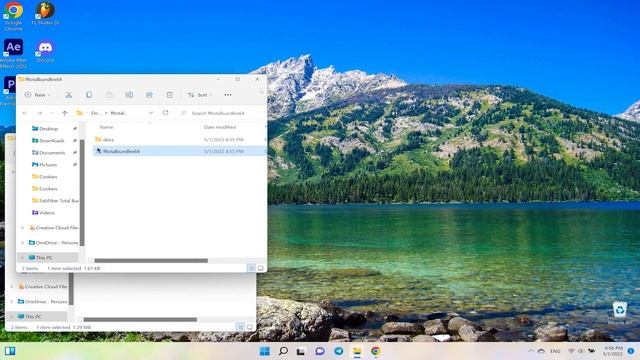Open recent locations chevron beside Forward arrow
This screenshot has width=640, height=360.
click(52, 113)
